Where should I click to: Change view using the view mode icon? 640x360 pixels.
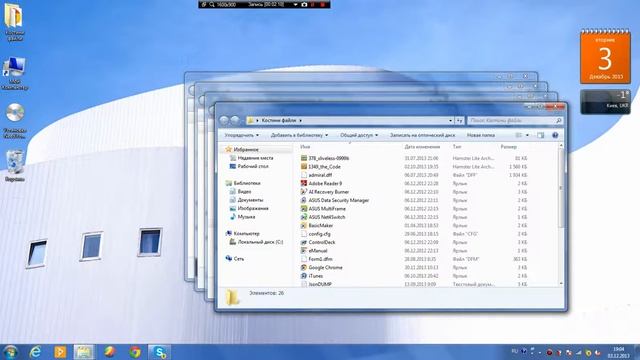coord(518,135)
